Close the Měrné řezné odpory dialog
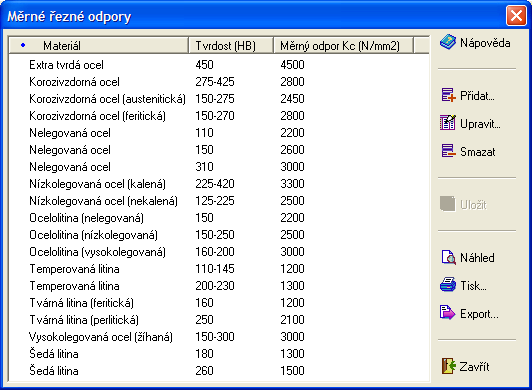This screenshot has width=532, height=390. [516, 16]
